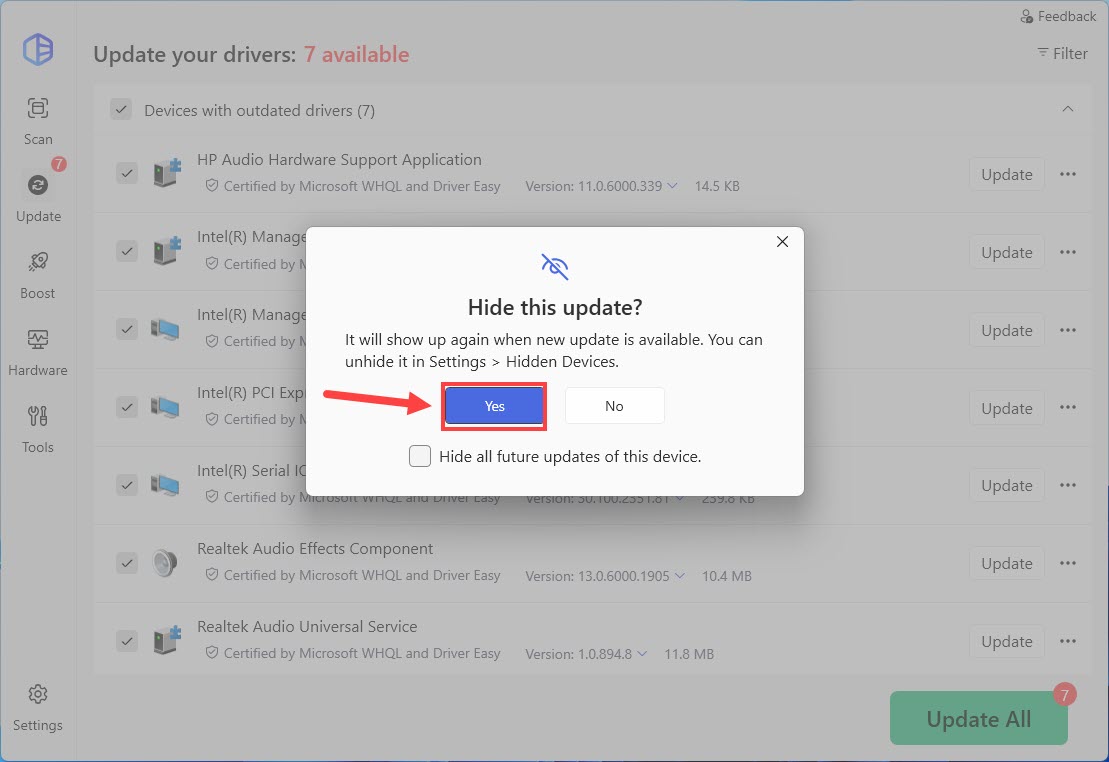
Task: Enable hide all future updates checkbox
Action: coord(420,456)
